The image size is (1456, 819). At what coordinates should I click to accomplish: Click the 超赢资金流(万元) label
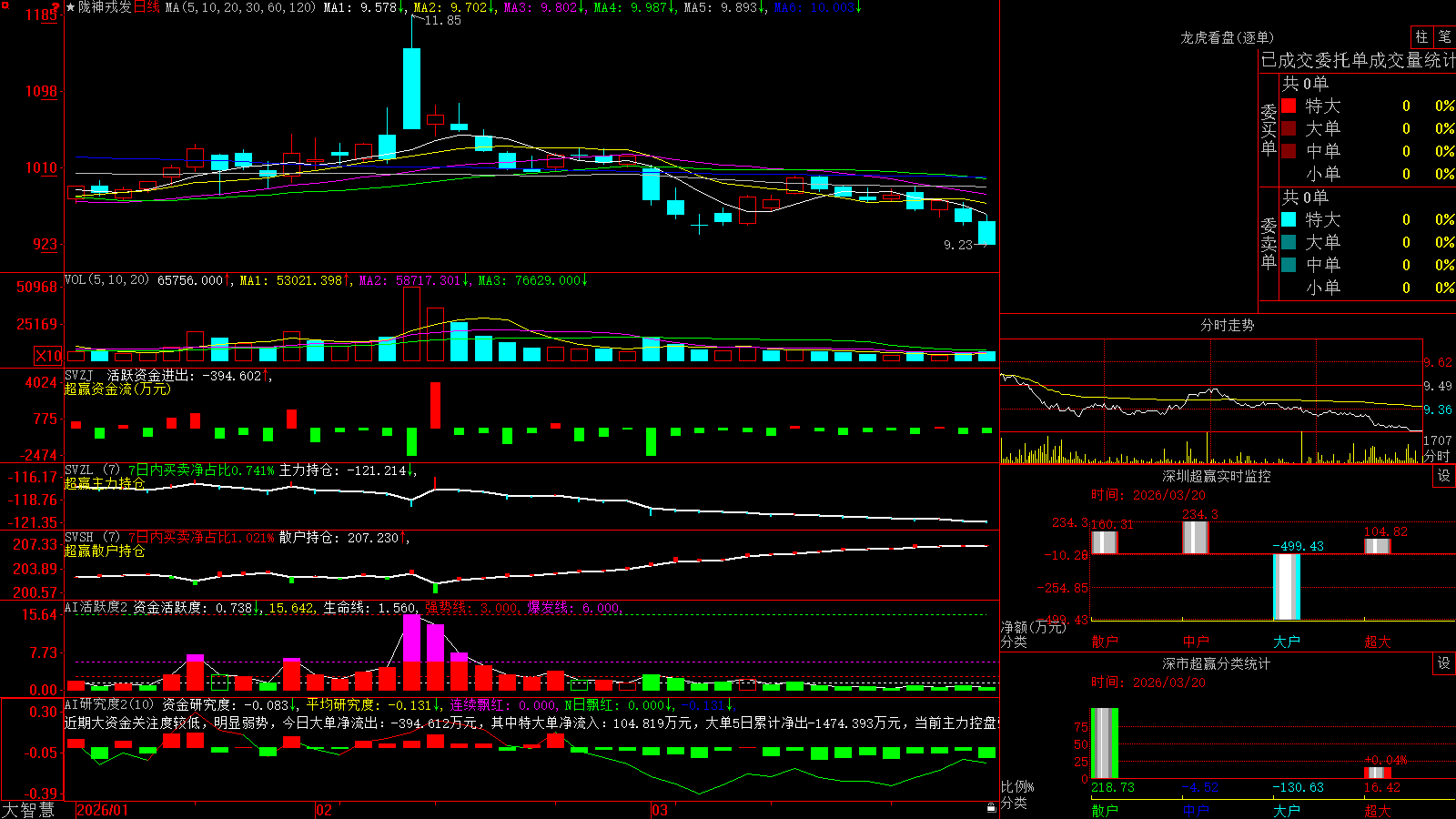click(116, 389)
